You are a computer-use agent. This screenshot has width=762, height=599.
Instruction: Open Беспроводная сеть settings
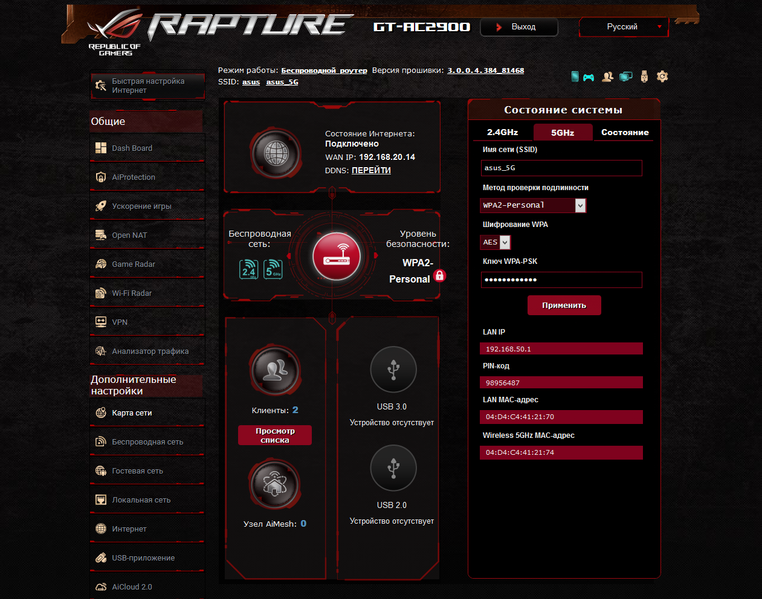point(147,442)
